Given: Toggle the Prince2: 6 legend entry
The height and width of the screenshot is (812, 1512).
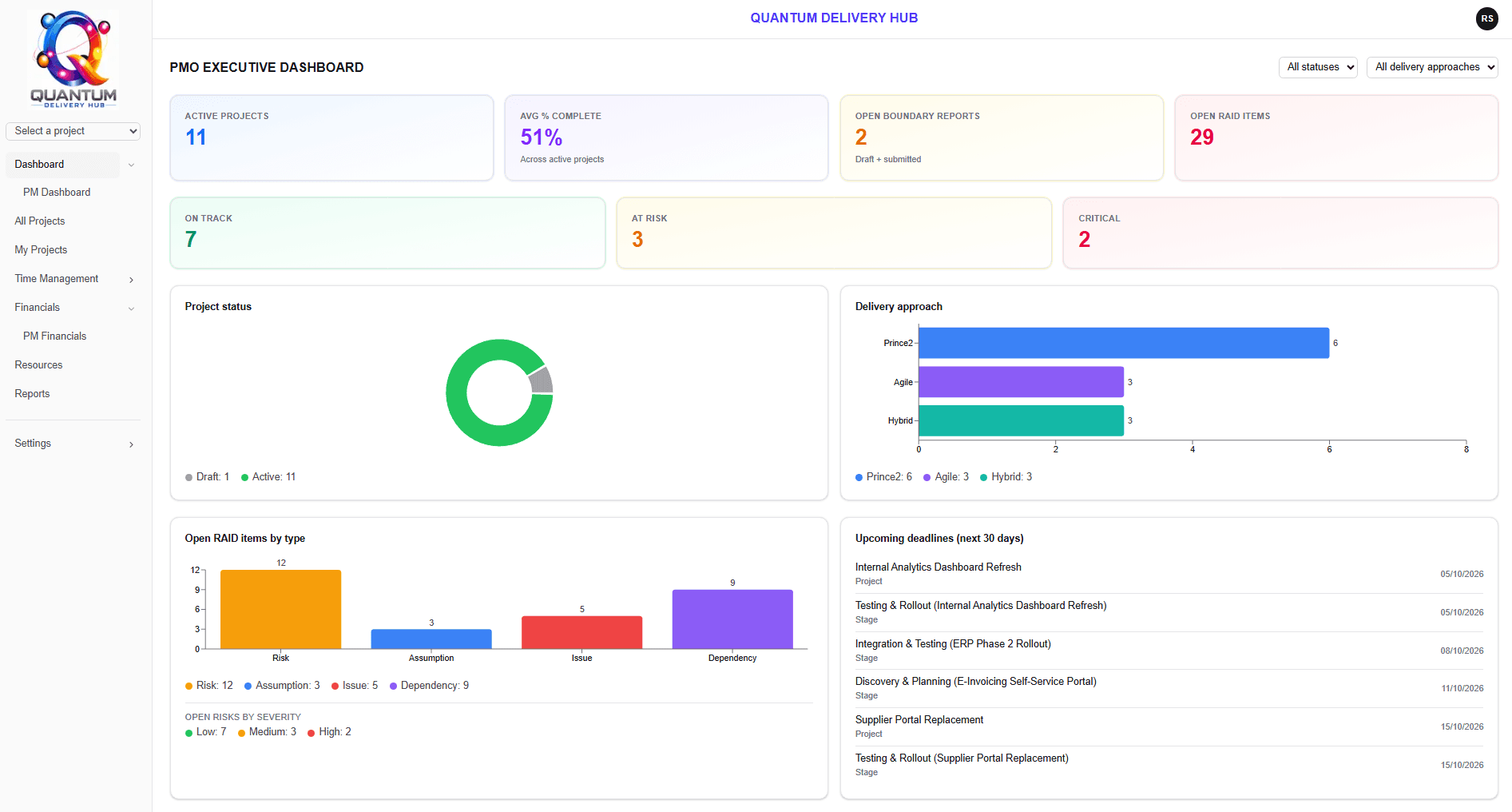Looking at the screenshot, I should 883,477.
